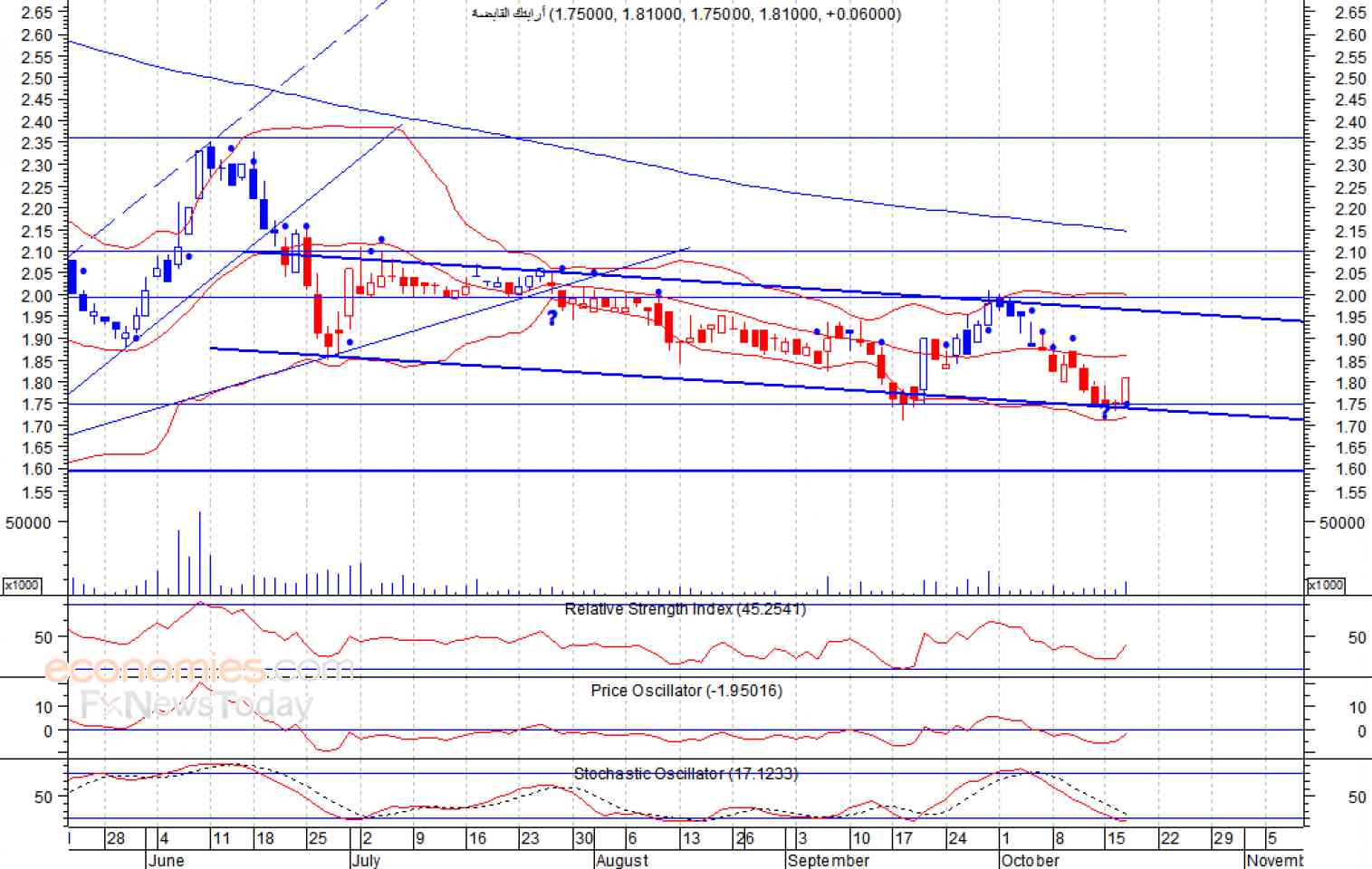This screenshot has width=1372, height=869.
Task: Click the 1.75 price label on the left axis
Action: [37, 405]
